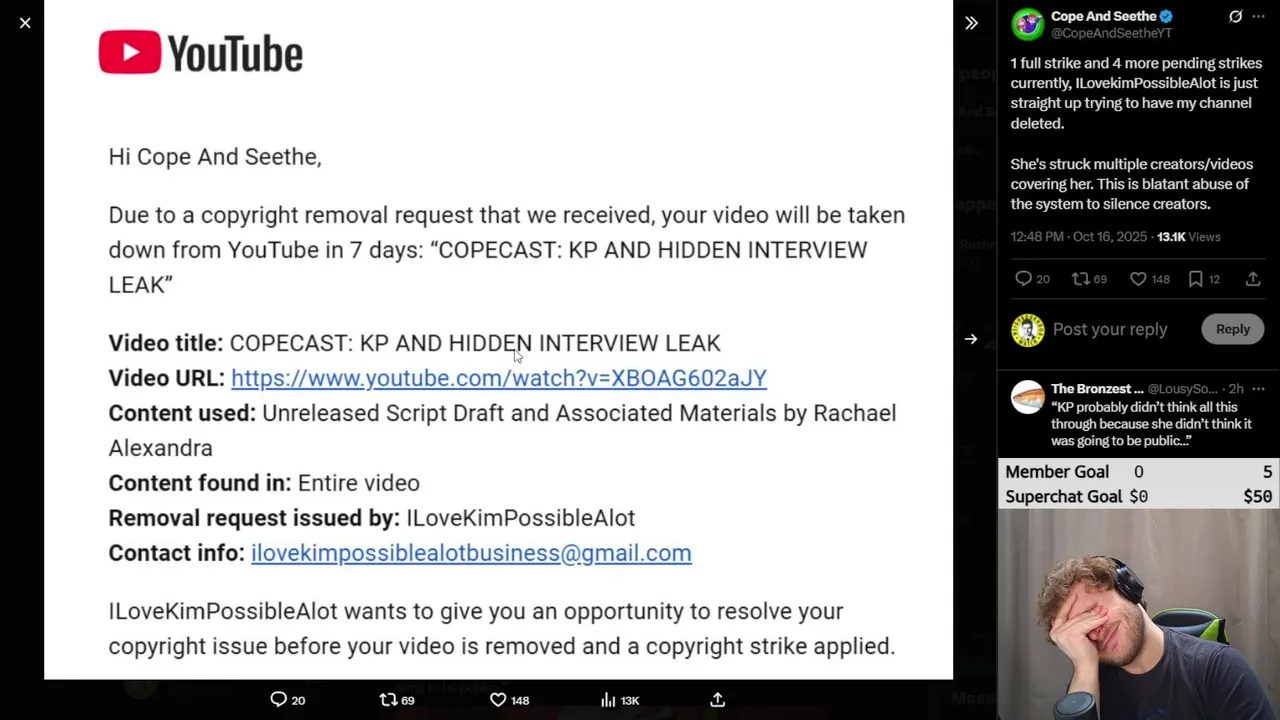The image size is (1280, 720).
Task: Open Grok explain icon on the tweet
Action: coord(1235,16)
